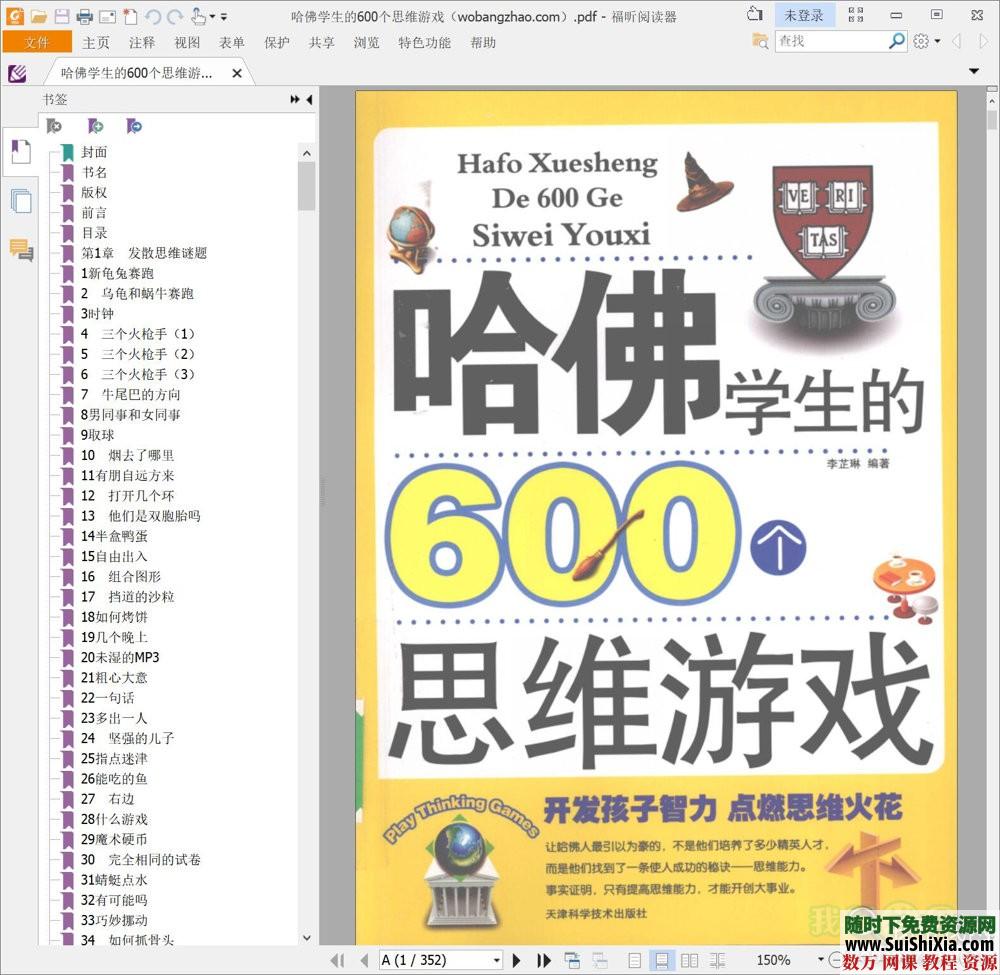Collapse the bookmarks panel with the left arrow
Viewport: 1000px width, 975px height.
pyautogui.click(x=309, y=99)
